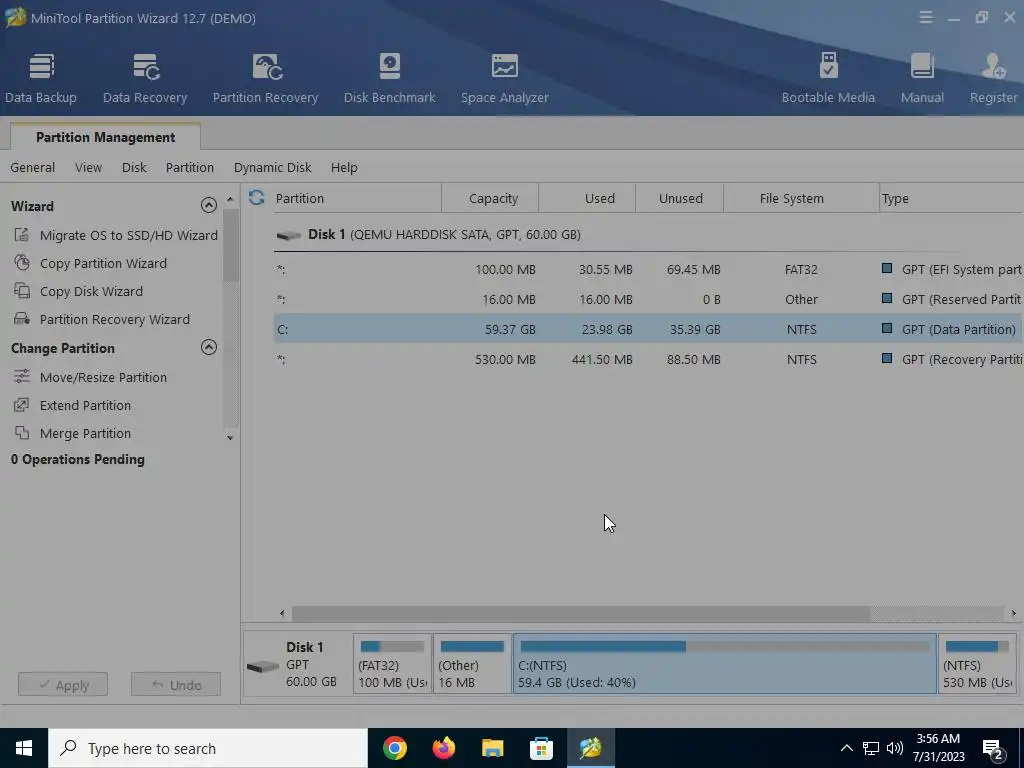Refresh the partition list
The image size is (1024, 768).
point(257,198)
